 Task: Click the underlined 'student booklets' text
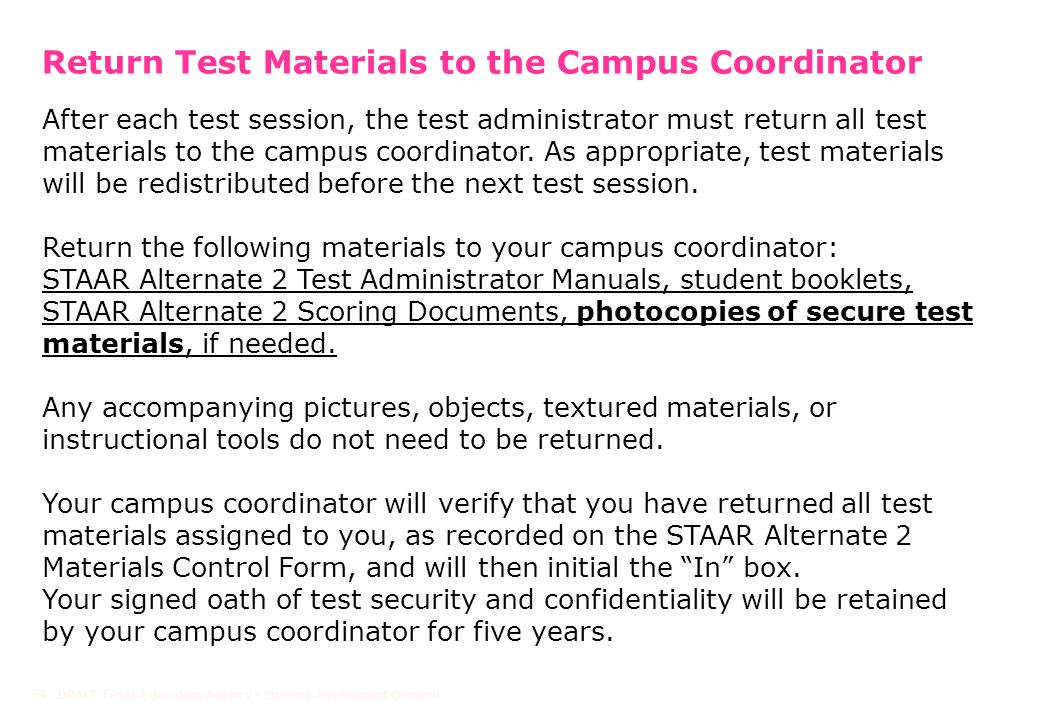[x=796, y=279]
